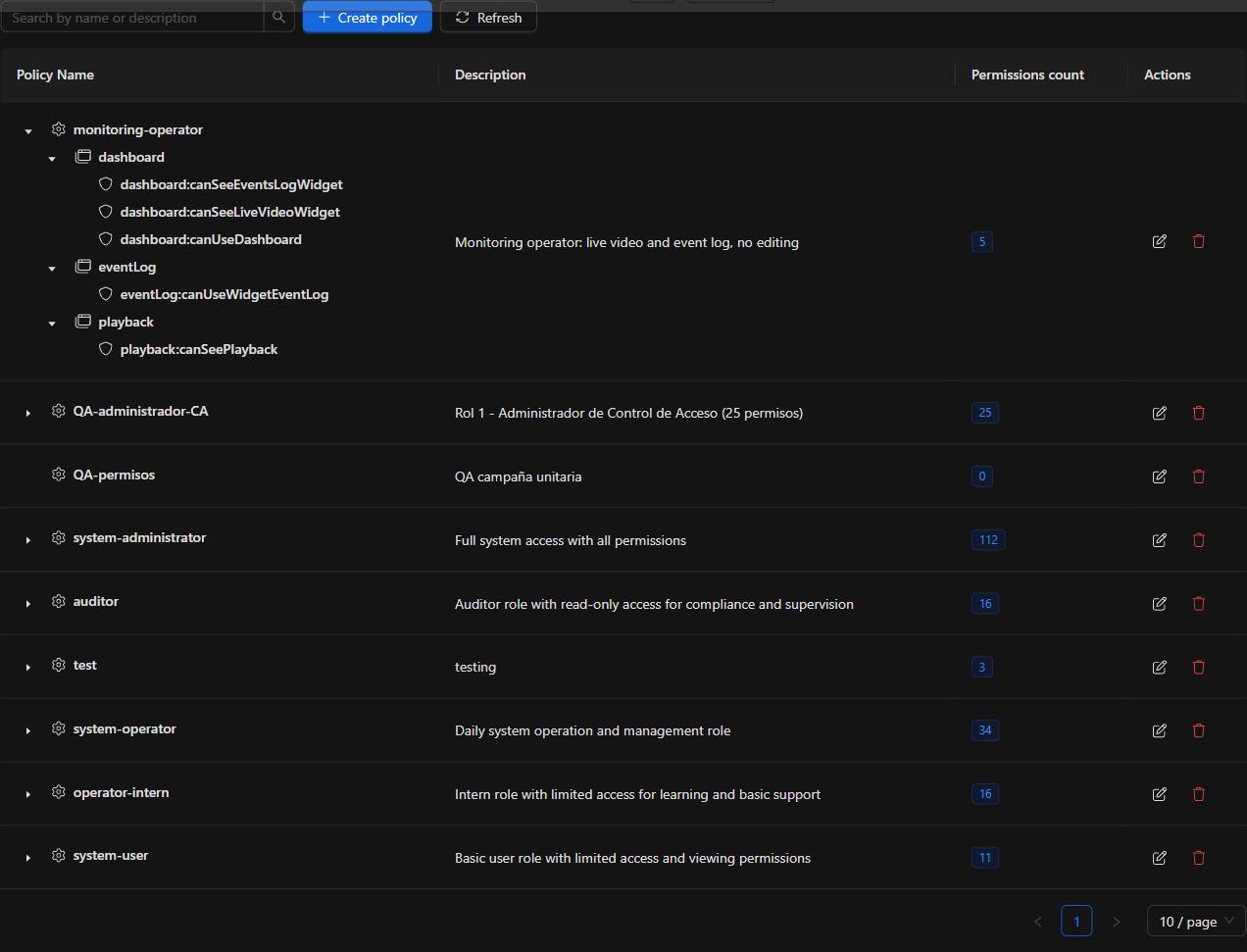Select dashboard:canSeeLiveVideoWidget permission

(229, 212)
